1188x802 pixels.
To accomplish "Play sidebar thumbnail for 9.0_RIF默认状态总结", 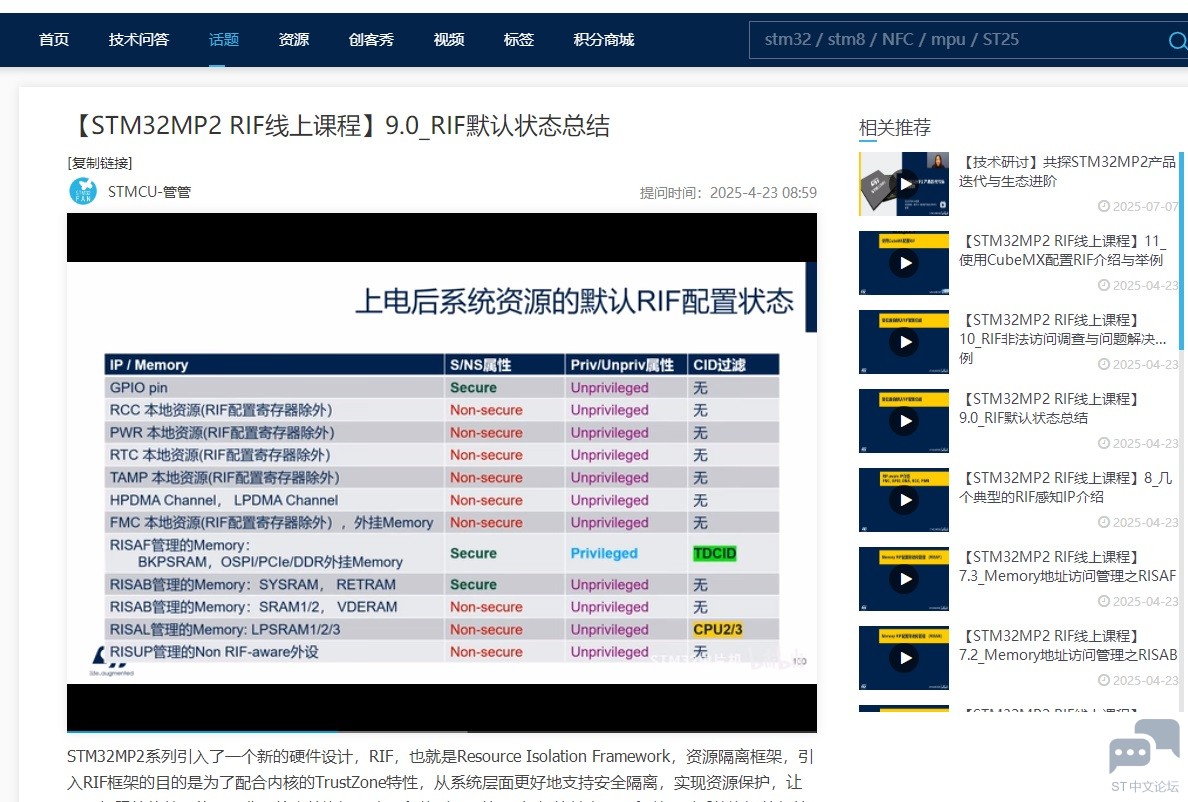I will (904, 420).
